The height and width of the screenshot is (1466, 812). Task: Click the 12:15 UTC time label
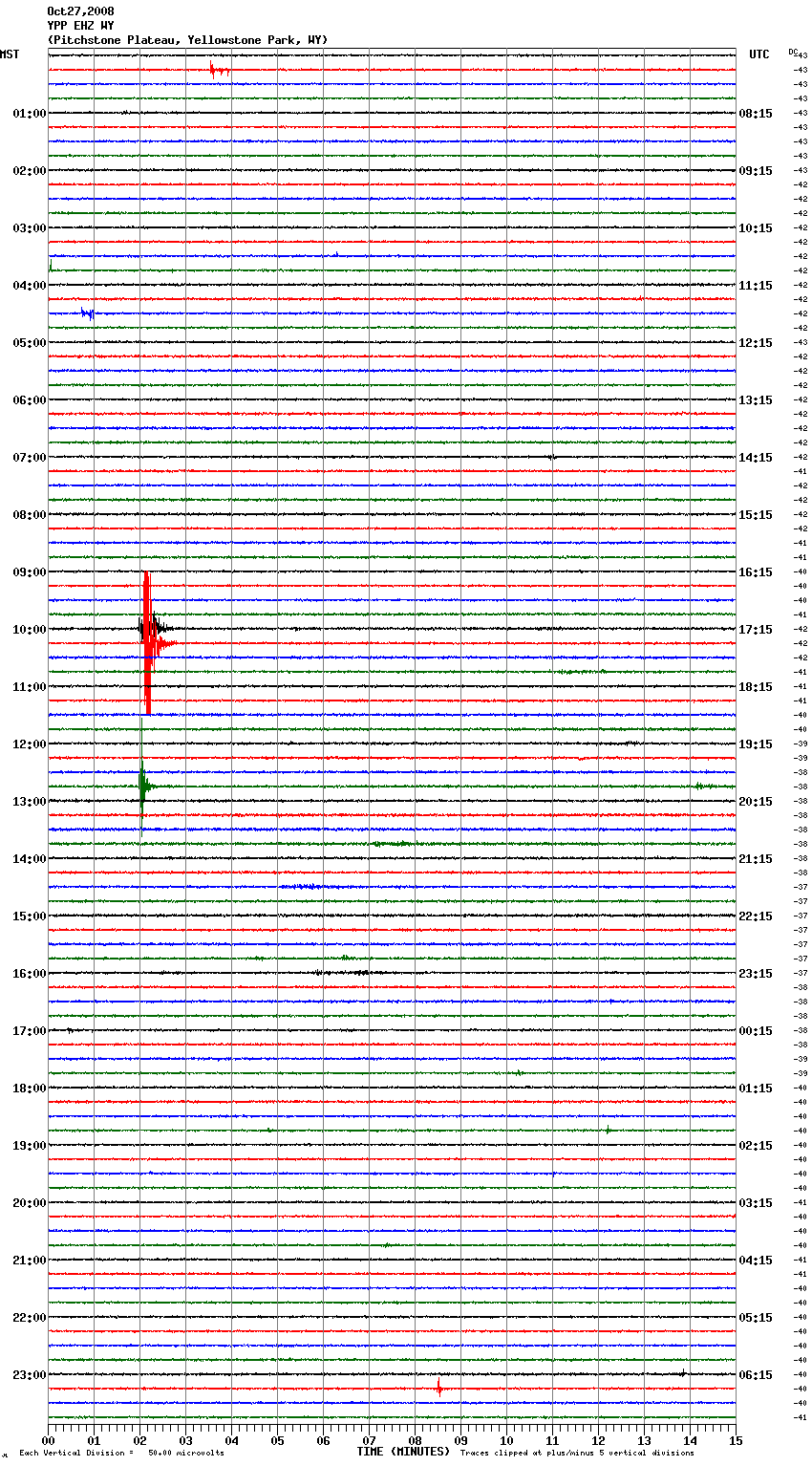pos(756,343)
